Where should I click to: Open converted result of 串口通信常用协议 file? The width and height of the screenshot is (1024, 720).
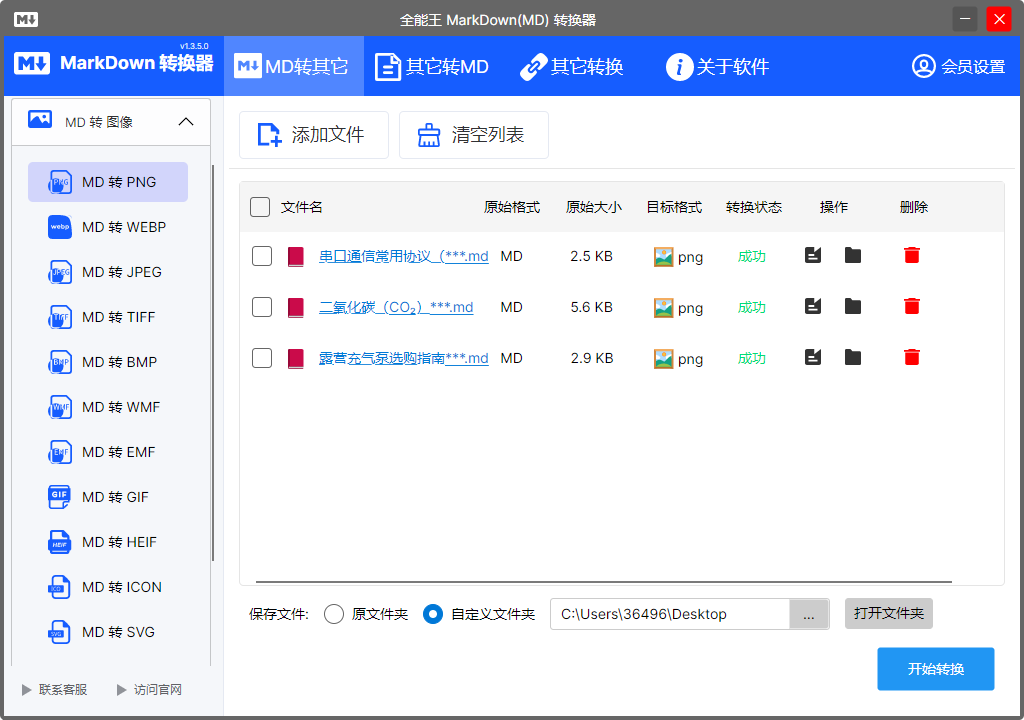pos(813,255)
